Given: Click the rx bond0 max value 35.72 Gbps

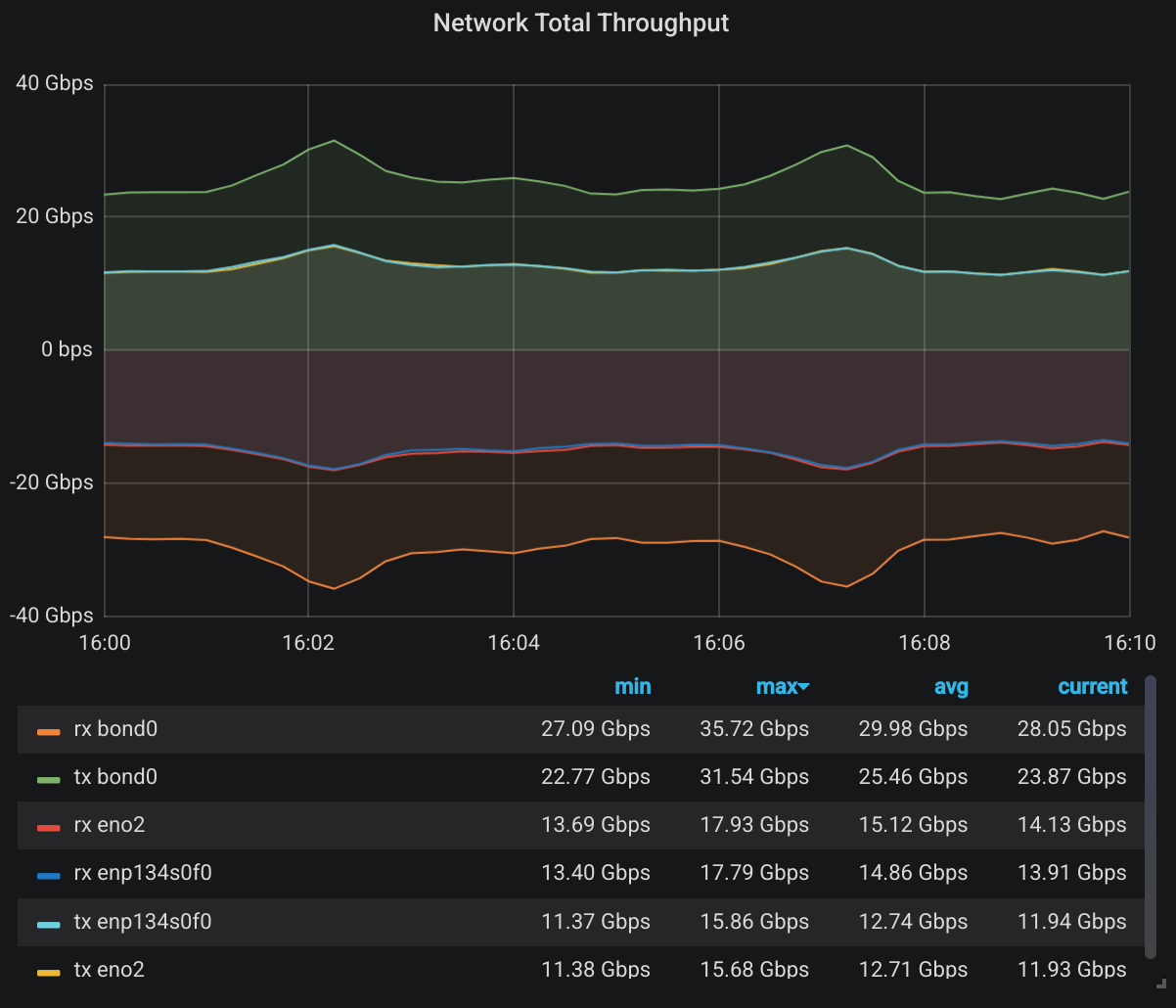Looking at the screenshot, I should pyautogui.click(x=754, y=729).
